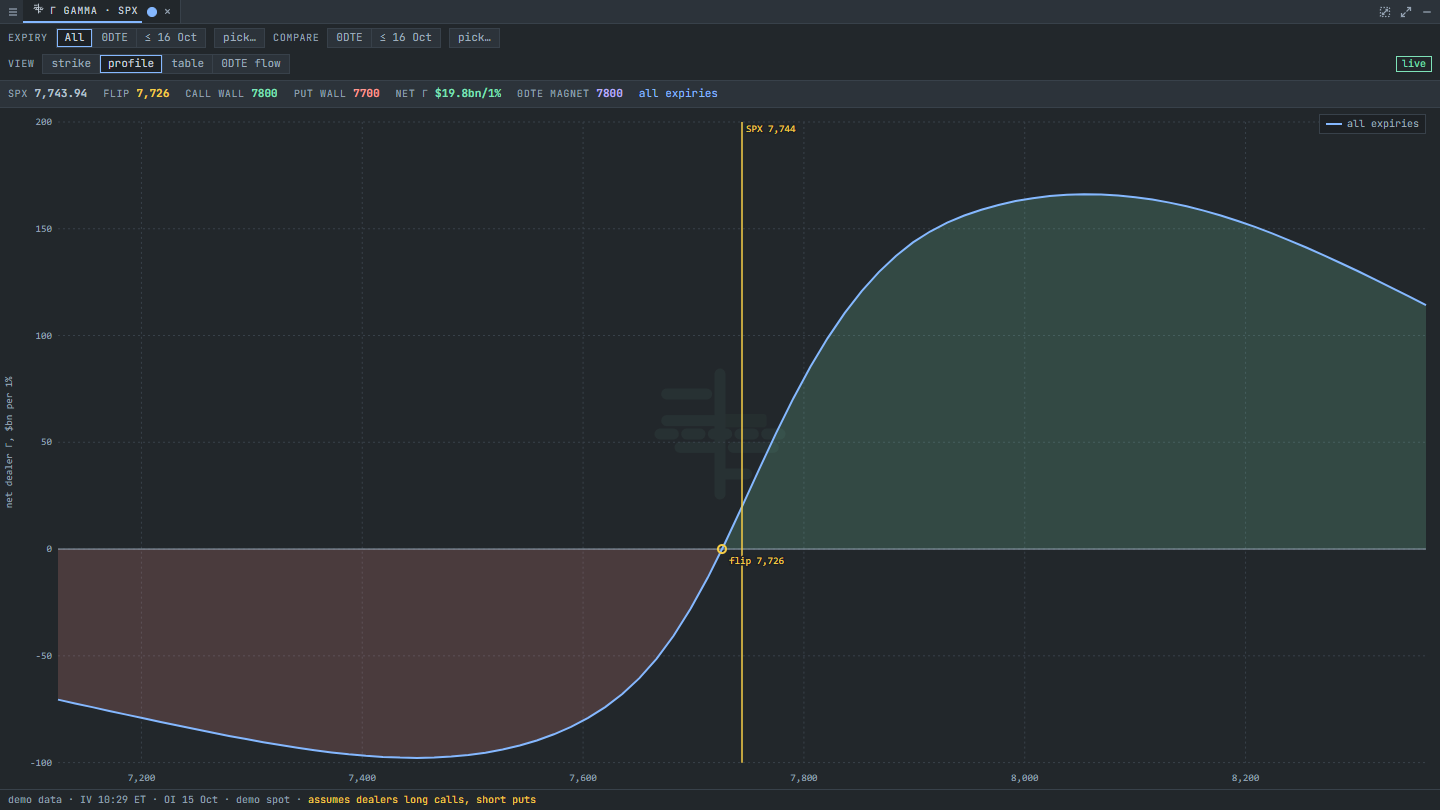Image resolution: width=1440 pixels, height=810 pixels.
Task: Toggle the live status badge
Action: (x=1414, y=64)
